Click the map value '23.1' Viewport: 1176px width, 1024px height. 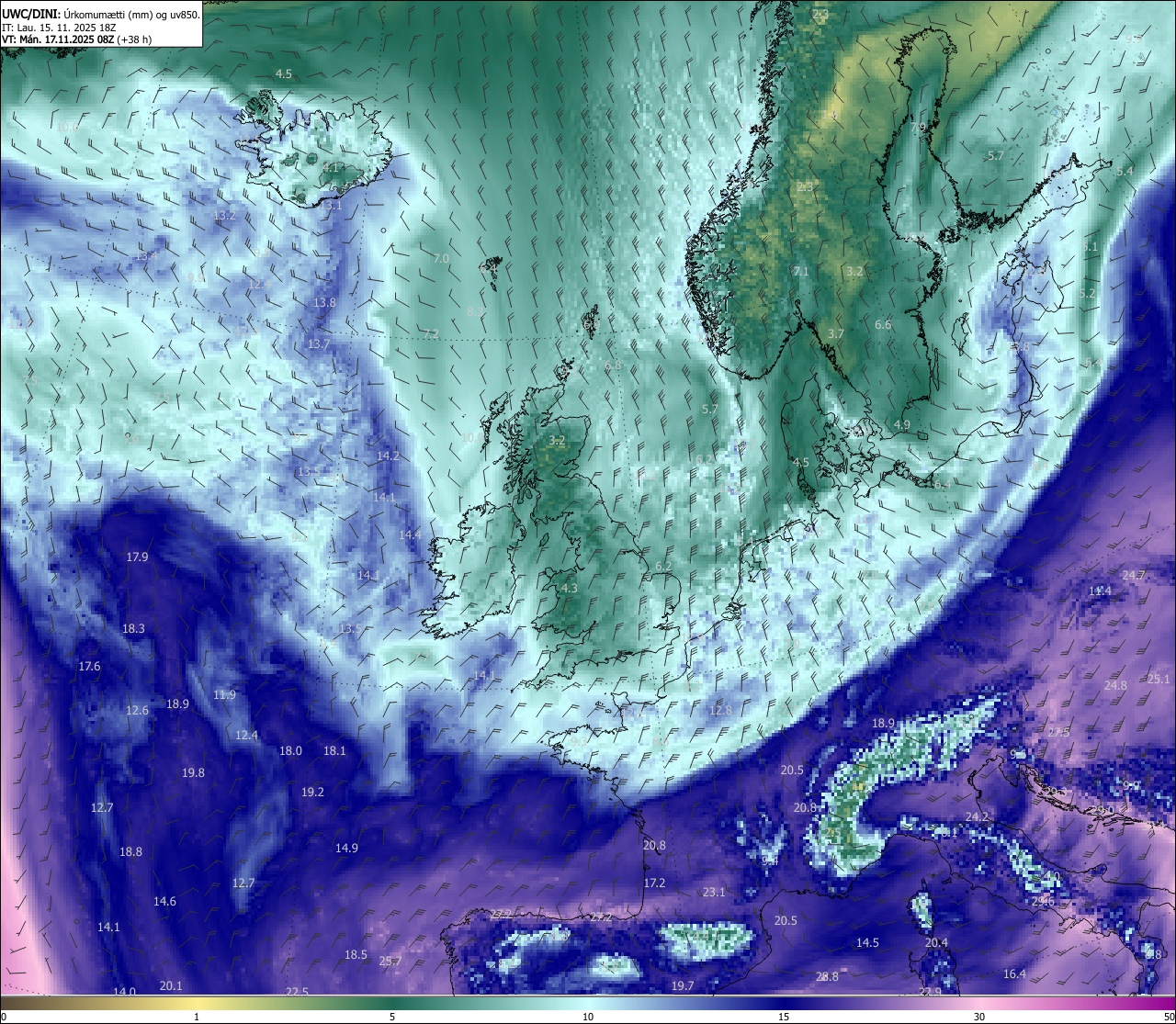714,892
